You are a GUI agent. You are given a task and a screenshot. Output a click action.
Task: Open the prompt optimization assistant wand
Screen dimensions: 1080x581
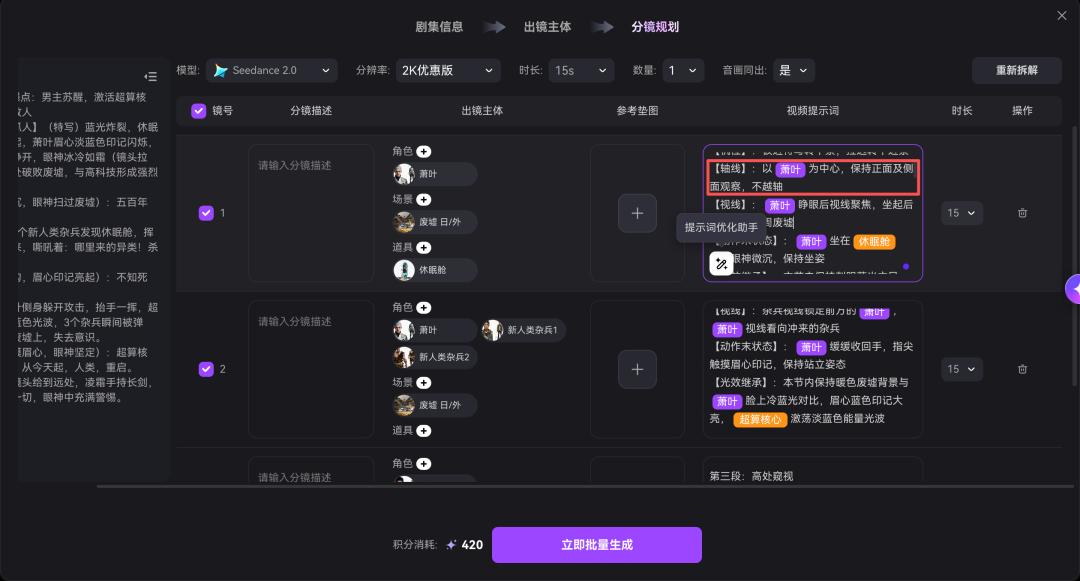click(x=721, y=264)
